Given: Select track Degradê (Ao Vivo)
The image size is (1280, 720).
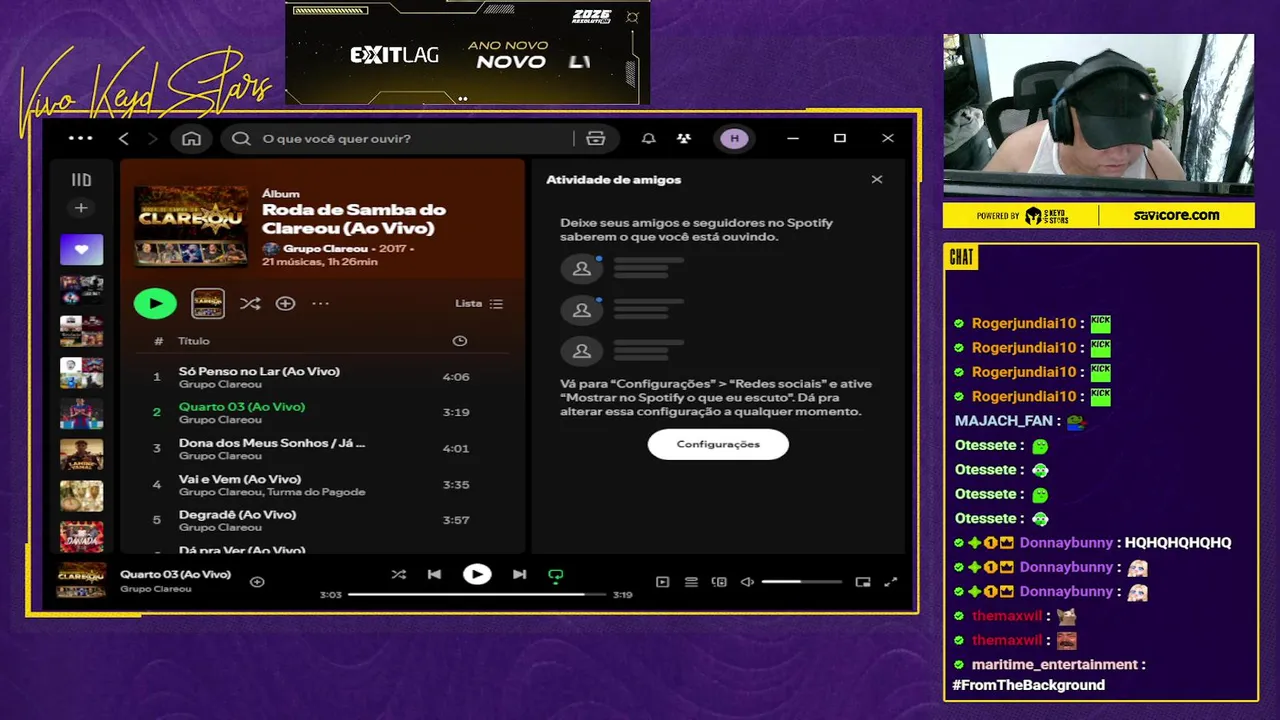Looking at the screenshot, I should 320,520.
